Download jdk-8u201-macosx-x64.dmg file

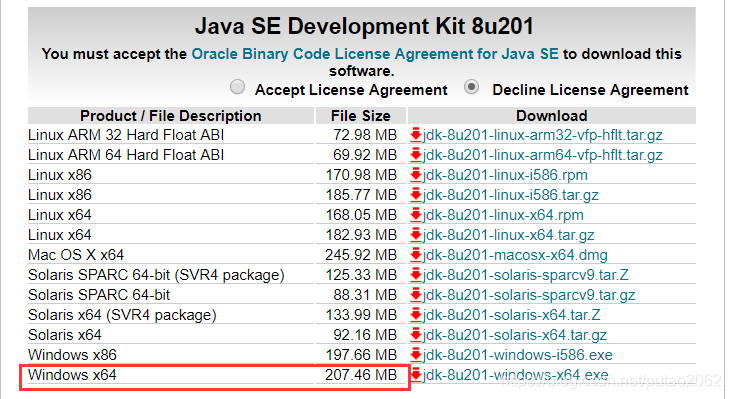point(515,255)
